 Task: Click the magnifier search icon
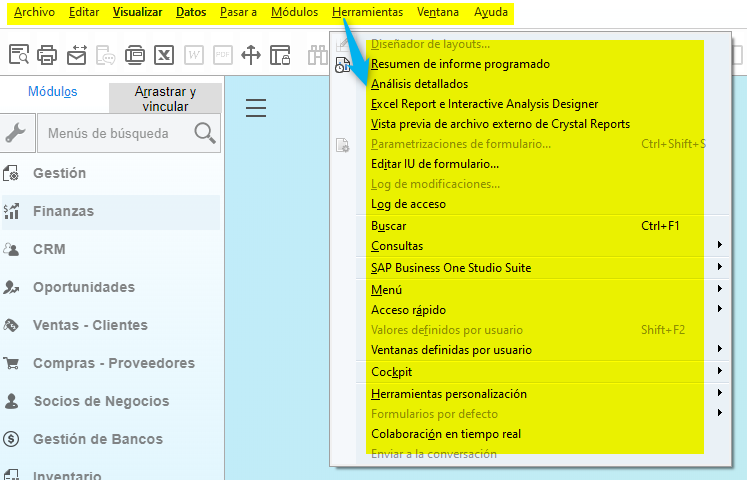pos(205,133)
